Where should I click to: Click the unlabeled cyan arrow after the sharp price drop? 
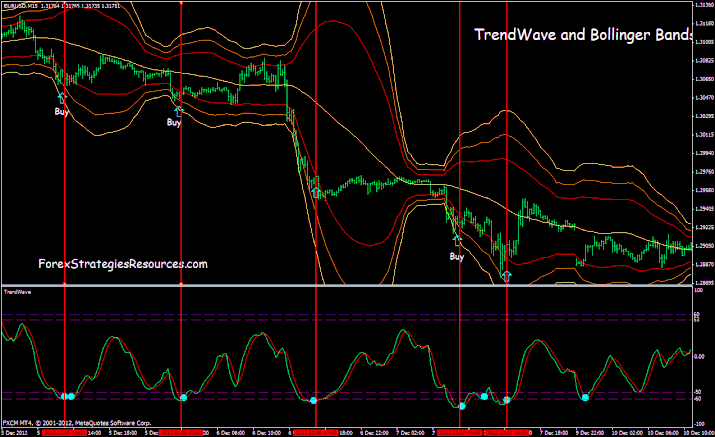(316, 192)
